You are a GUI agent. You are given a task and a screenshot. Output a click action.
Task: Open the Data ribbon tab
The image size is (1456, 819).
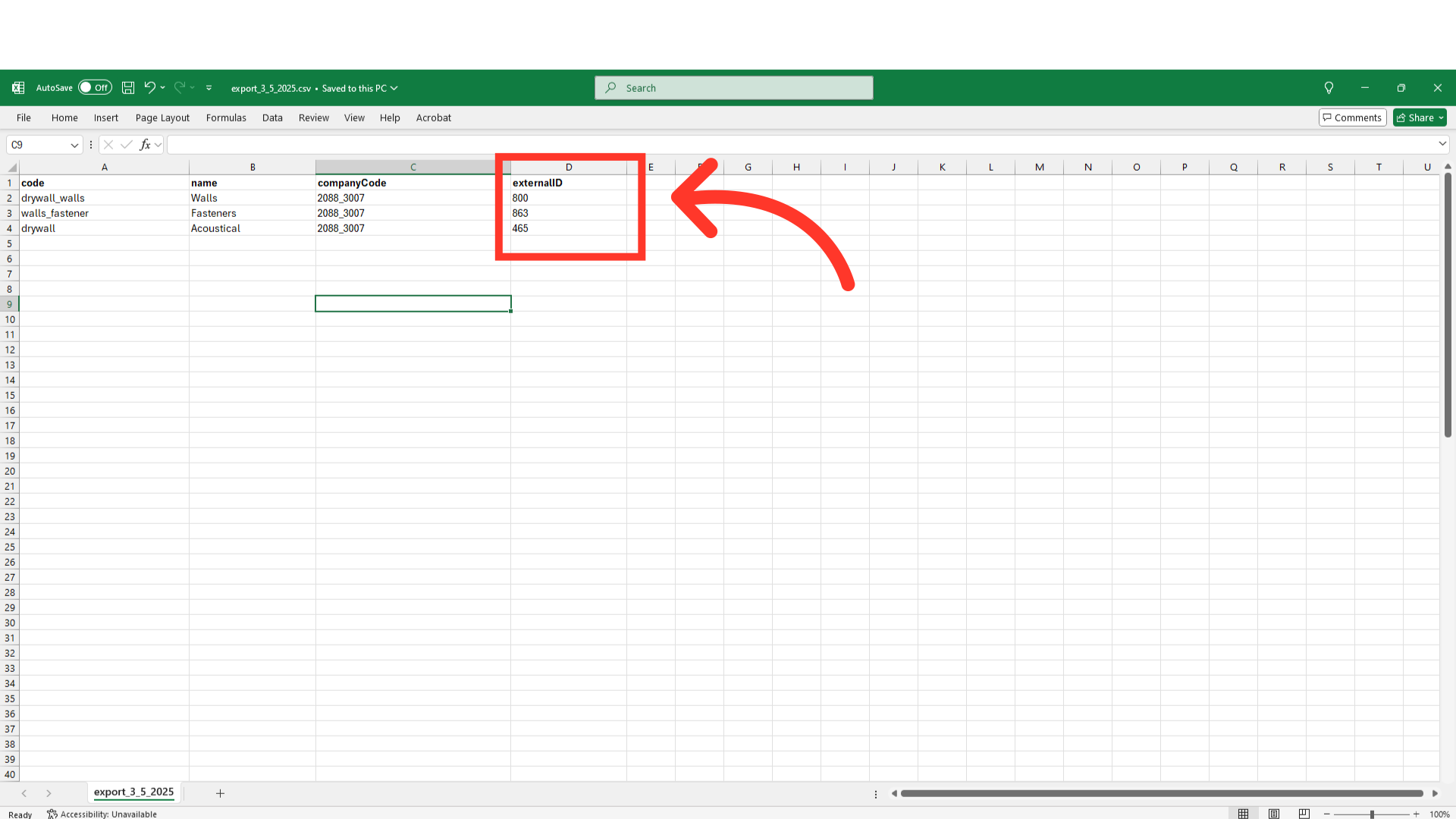tap(272, 118)
